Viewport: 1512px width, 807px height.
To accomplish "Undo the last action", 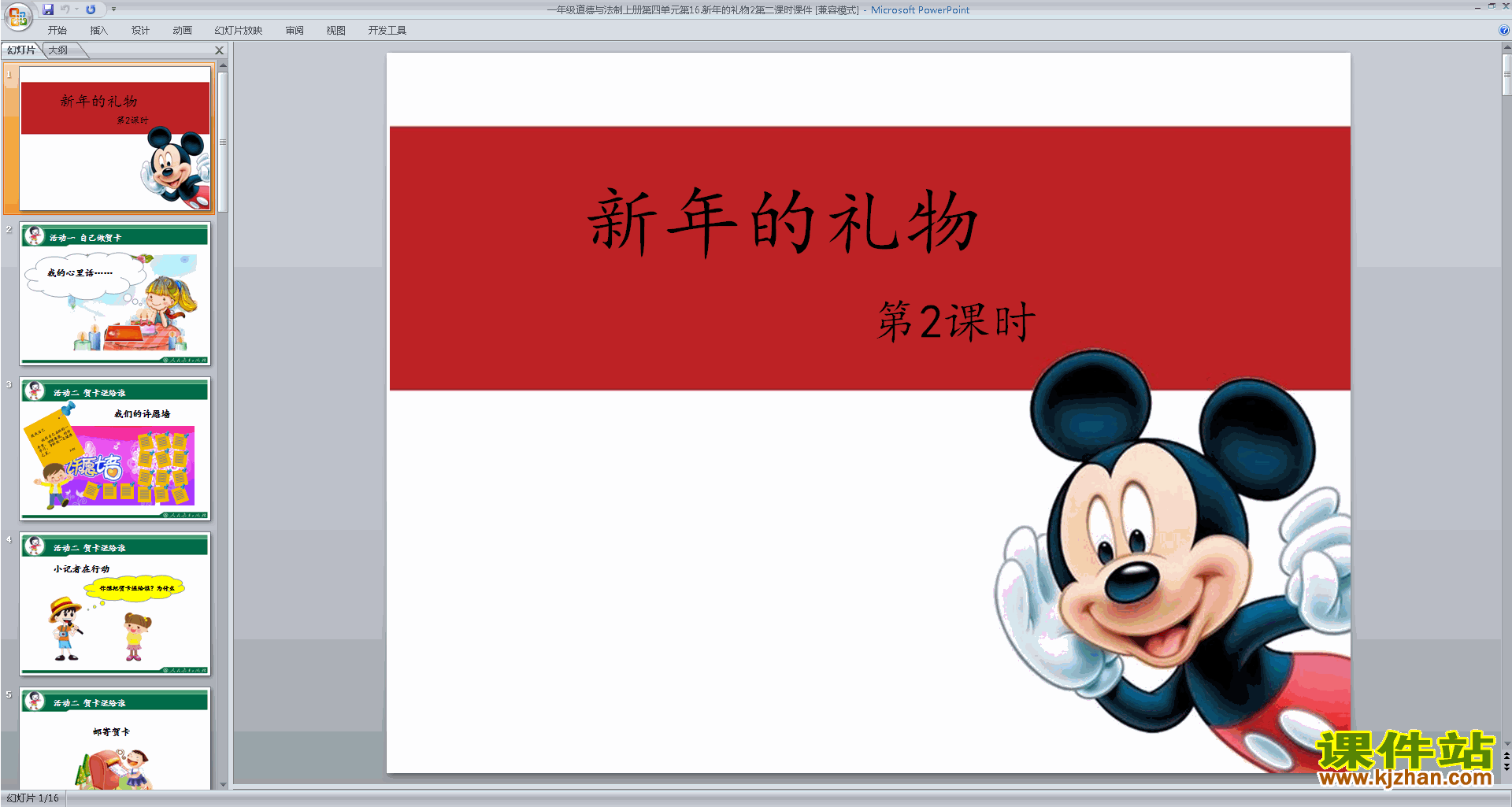I will click(x=65, y=9).
